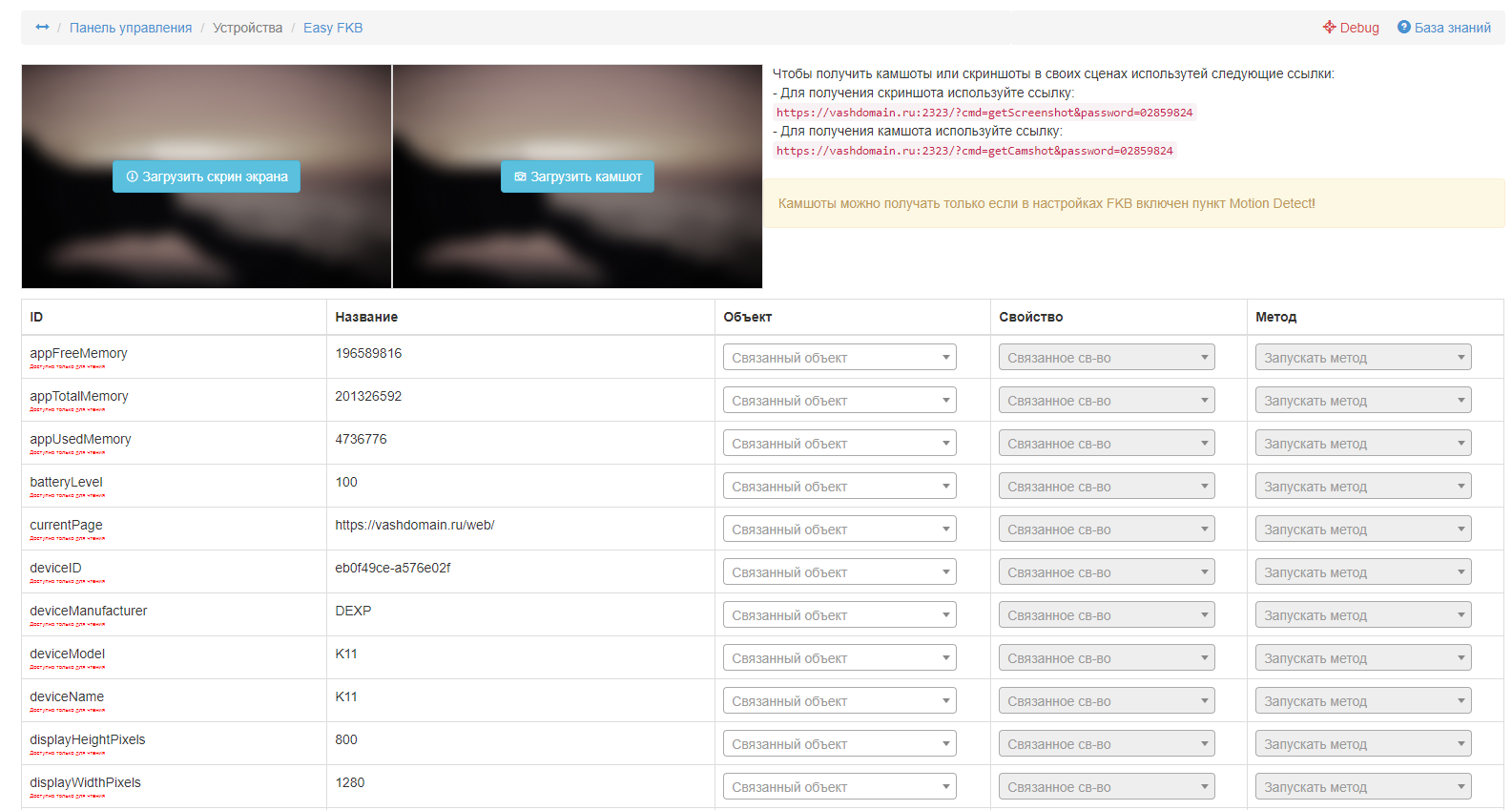This screenshot has height=810, width=1512.
Task: Open batteryLevel's Связанное св-во dropdown
Action: pyautogui.click(x=1107, y=487)
